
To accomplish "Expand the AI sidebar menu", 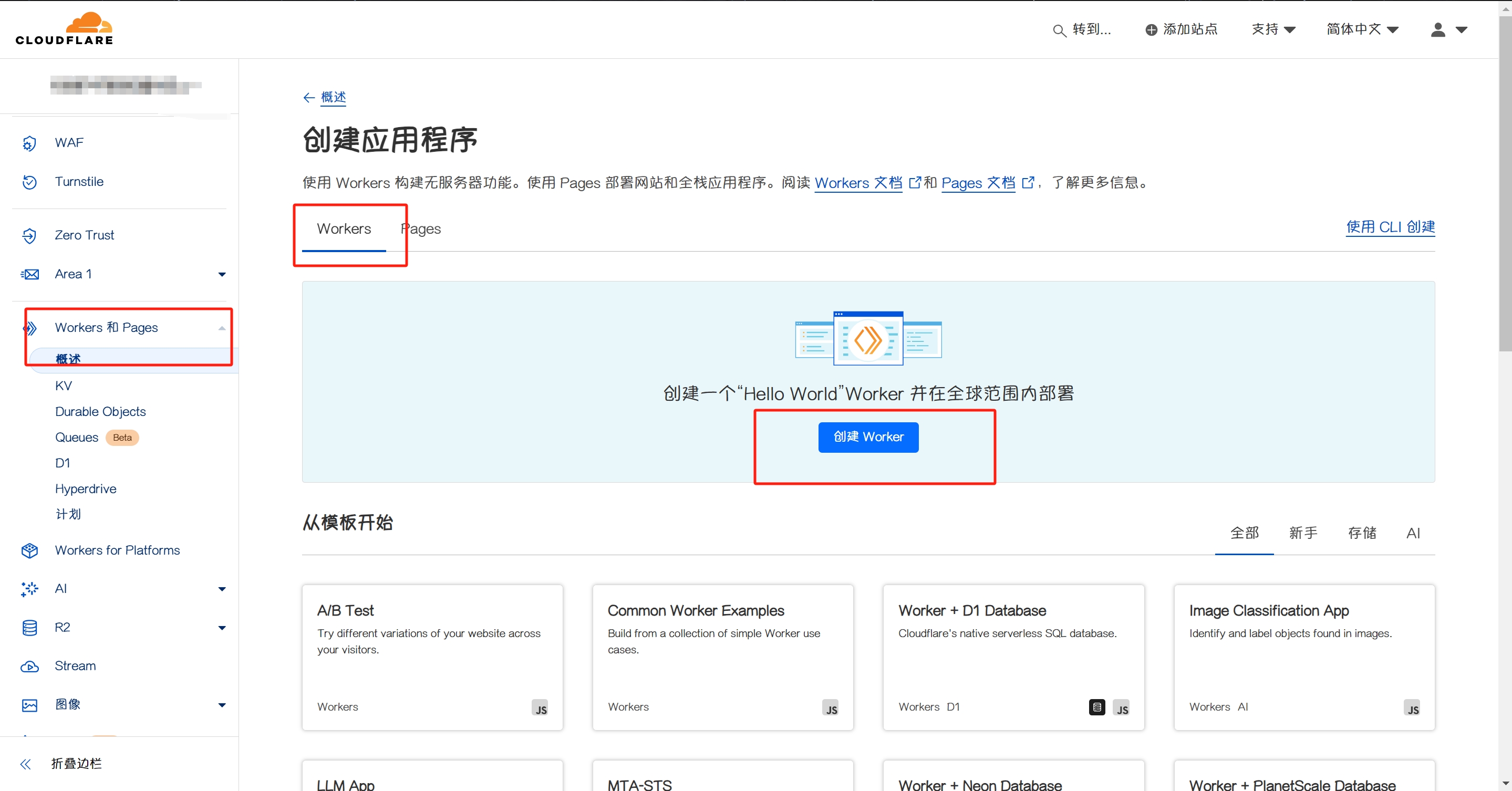I will 222,589.
